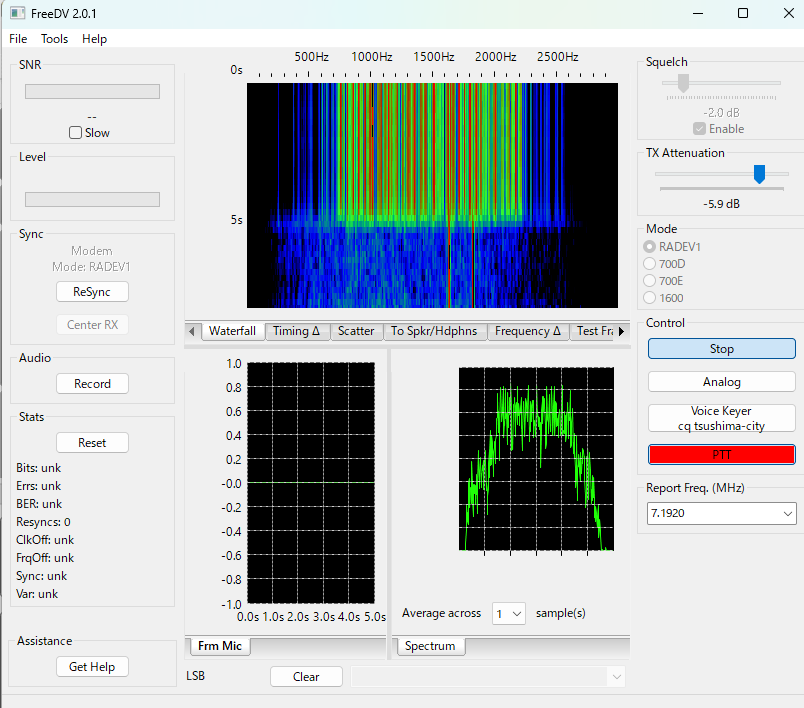804x708 pixels.
Task: Open the Report Freq. dropdown
Action: click(788, 514)
